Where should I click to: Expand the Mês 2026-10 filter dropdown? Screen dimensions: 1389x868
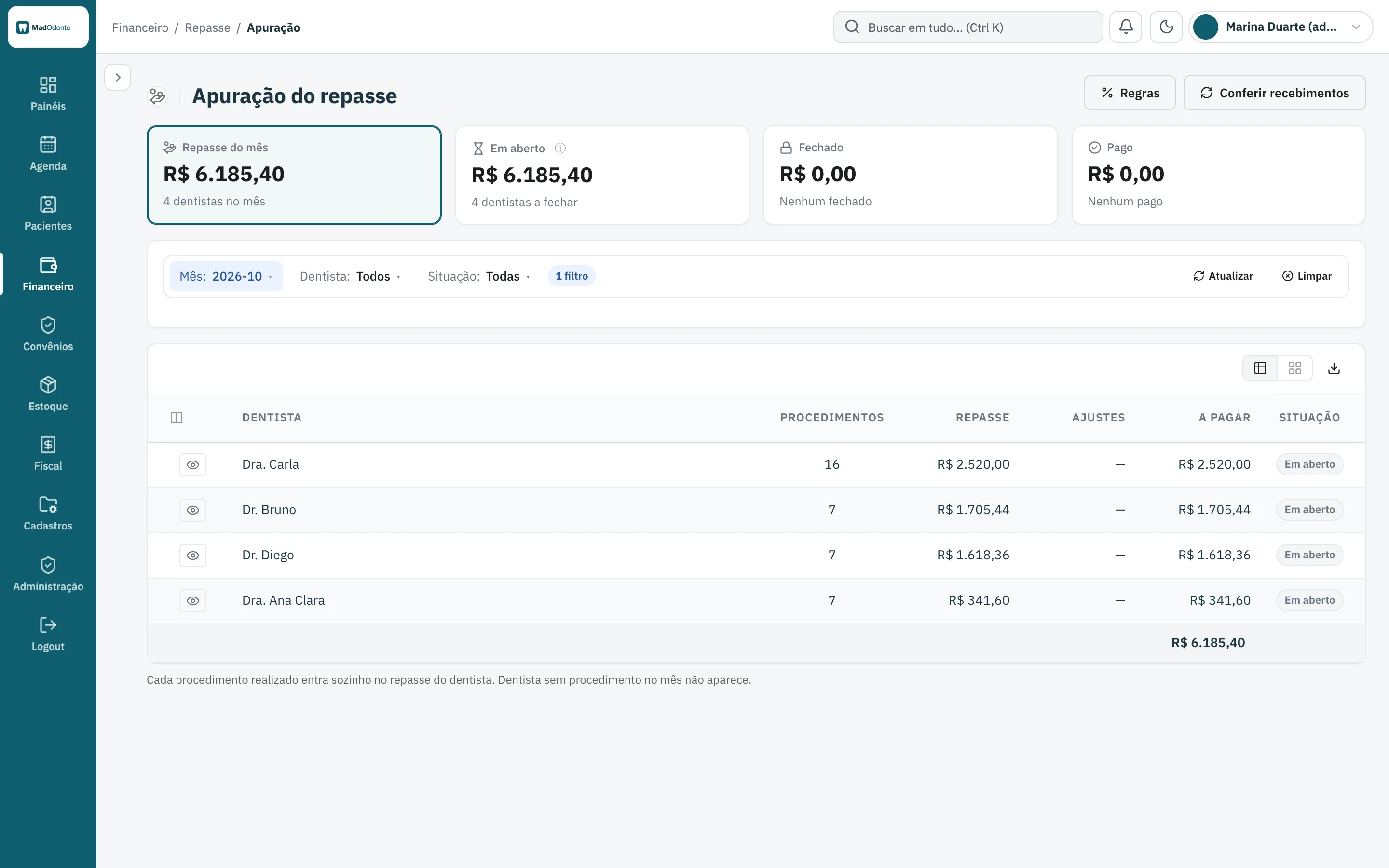click(226, 276)
